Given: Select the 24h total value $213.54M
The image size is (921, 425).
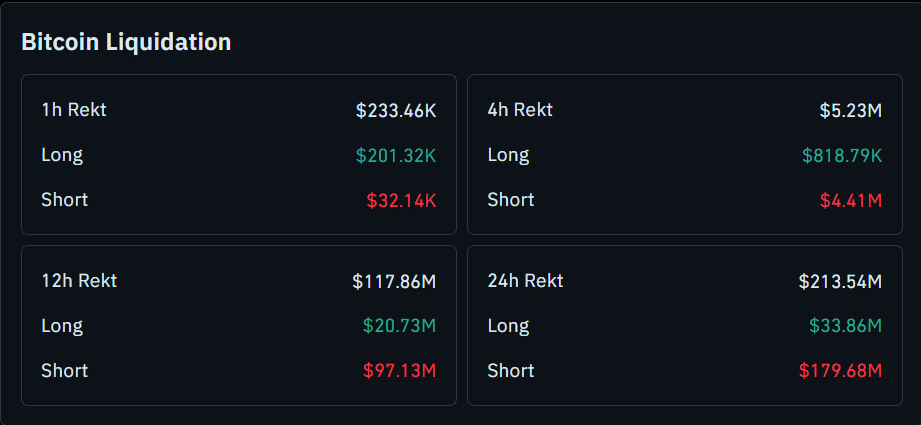Looking at the screenshot, I should click(840, 281).
